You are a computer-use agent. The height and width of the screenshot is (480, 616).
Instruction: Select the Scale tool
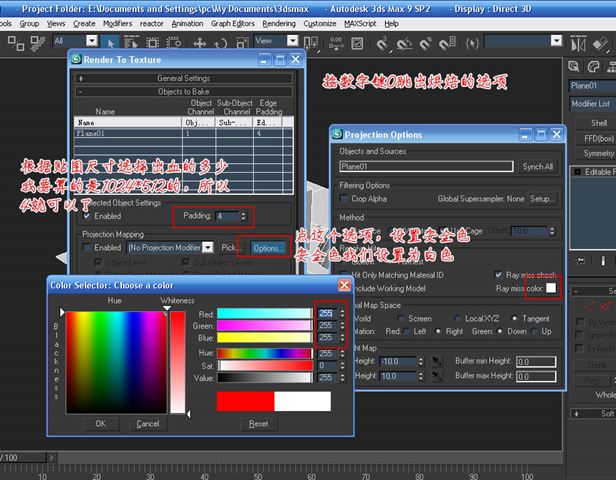coord(242,42)
